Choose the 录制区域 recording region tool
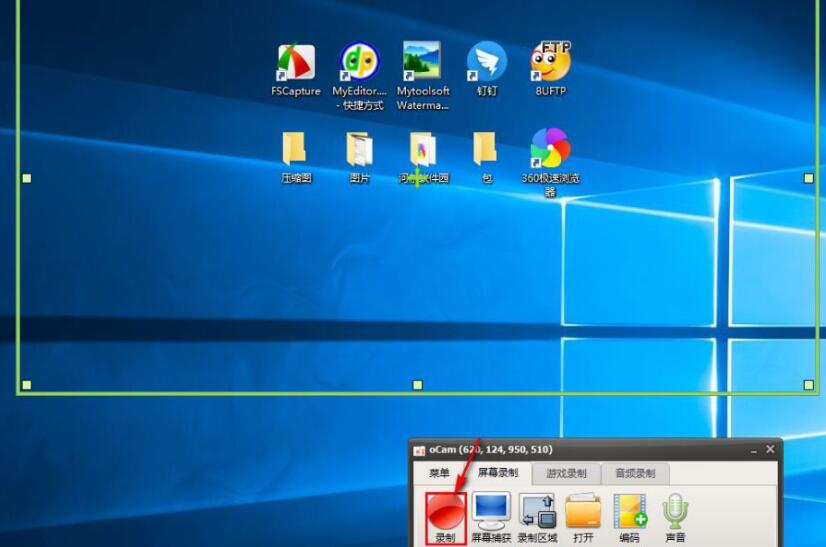This screenshot has width=826, height=547. (x=537, y=519)
